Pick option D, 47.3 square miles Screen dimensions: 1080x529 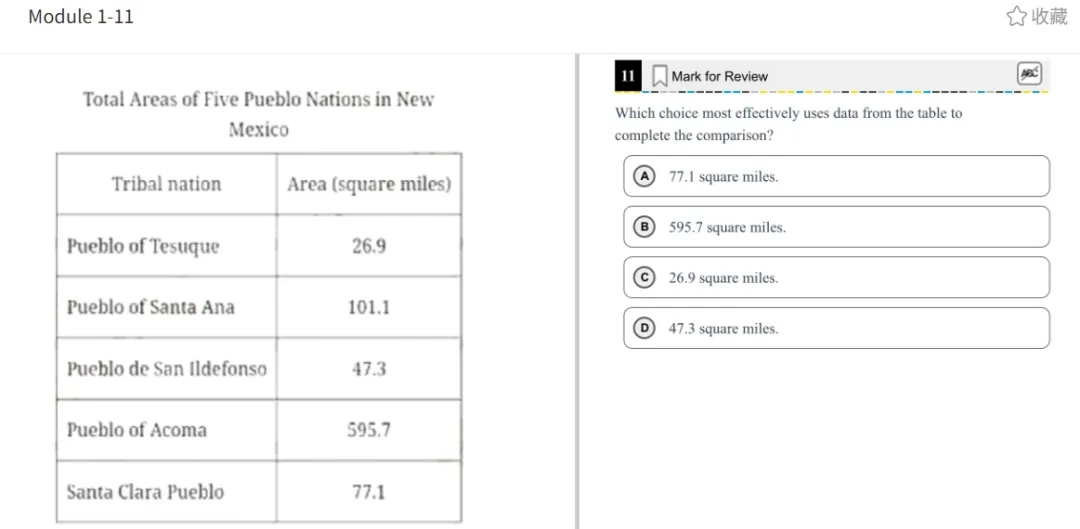(x=836, y=328)
